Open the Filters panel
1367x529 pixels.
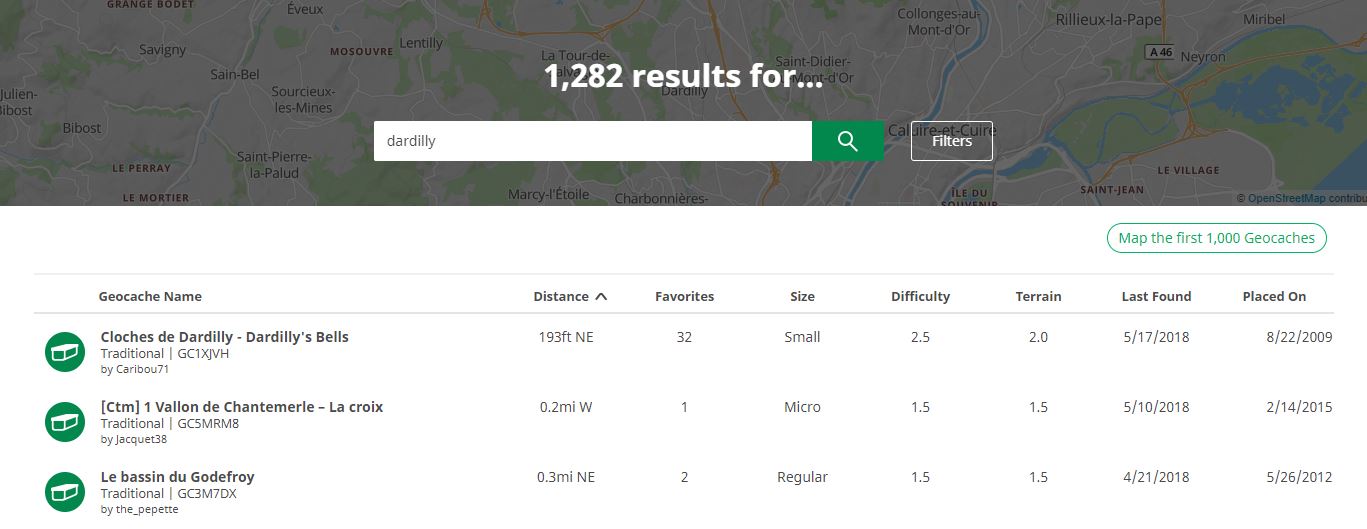pyautogui.click(x=951, y=141)
